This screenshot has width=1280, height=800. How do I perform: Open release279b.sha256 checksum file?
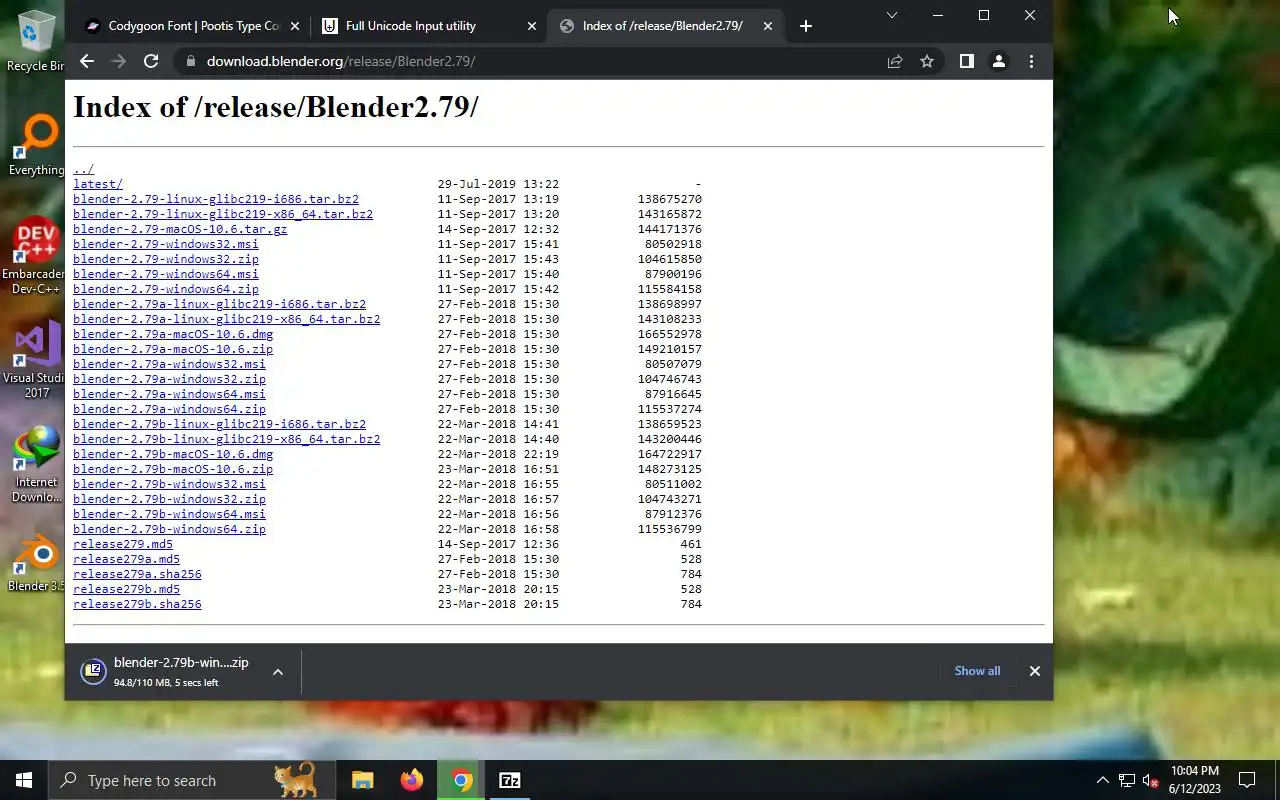click(x=137, y=604)
